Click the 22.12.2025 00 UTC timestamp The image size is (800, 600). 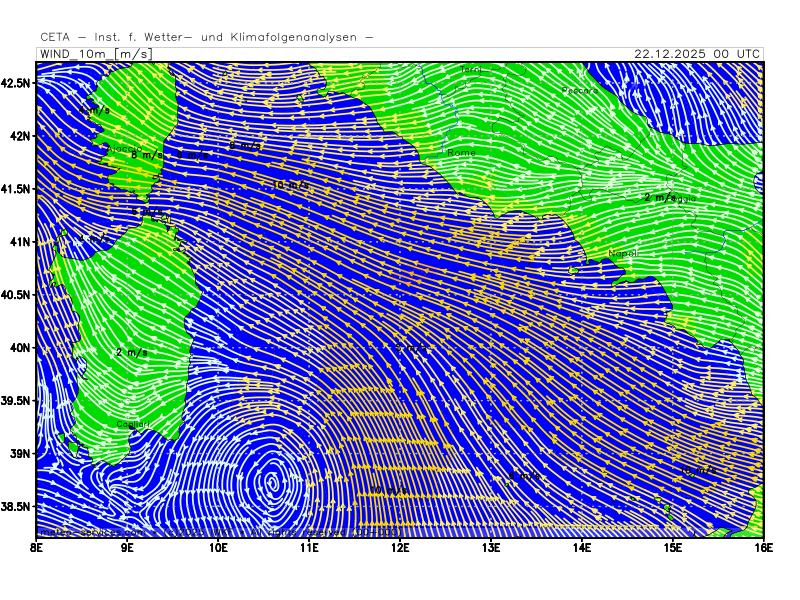tap(697, 53)
